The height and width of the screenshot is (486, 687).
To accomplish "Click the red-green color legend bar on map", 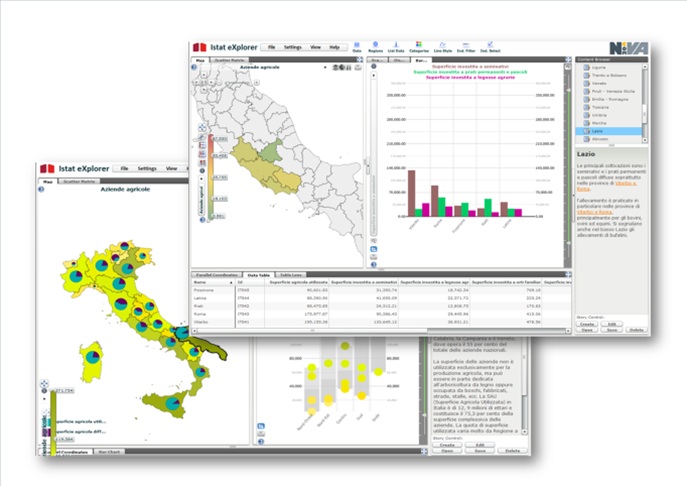I will pyautogui.click(x=211, y=177).
